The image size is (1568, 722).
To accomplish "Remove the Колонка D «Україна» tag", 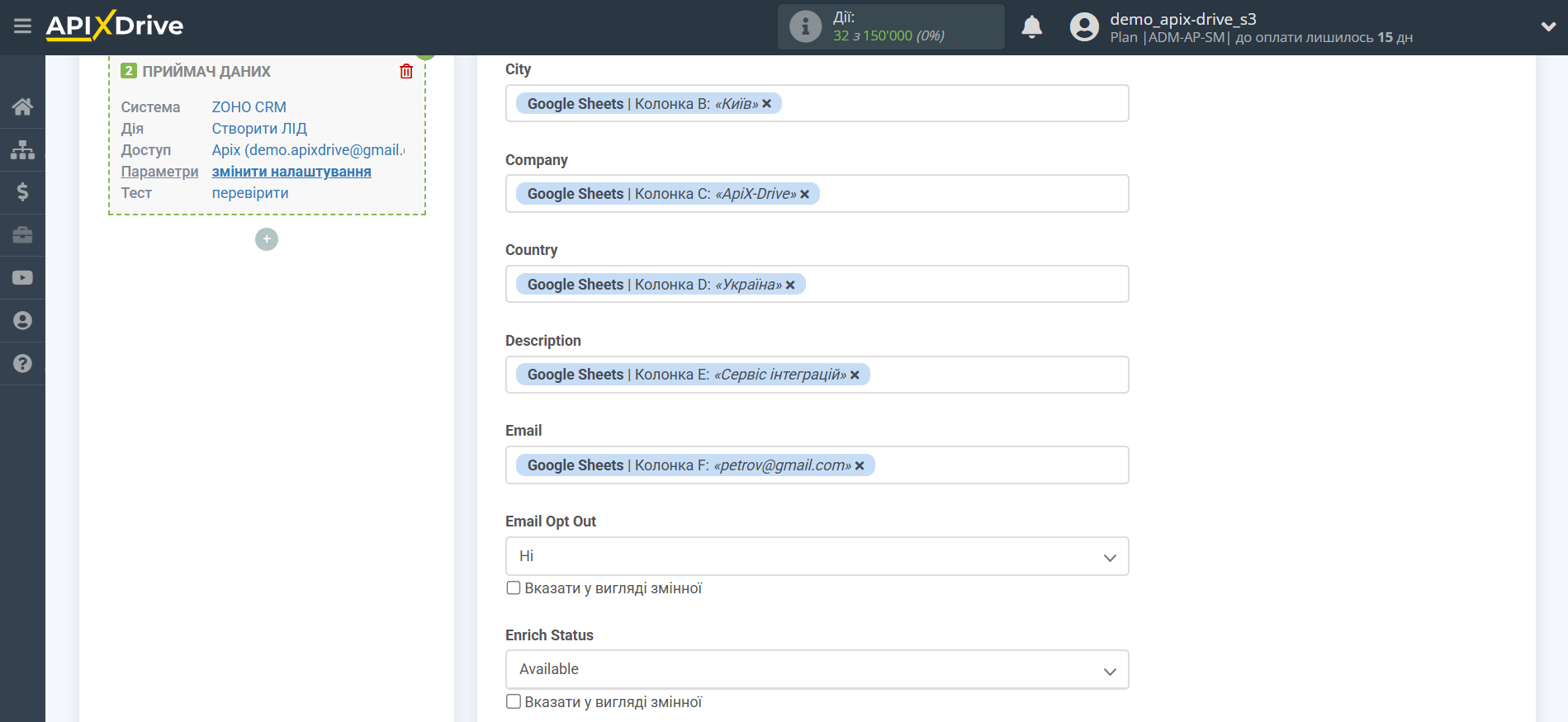I will pyautogui.click(x=790, y=285).
